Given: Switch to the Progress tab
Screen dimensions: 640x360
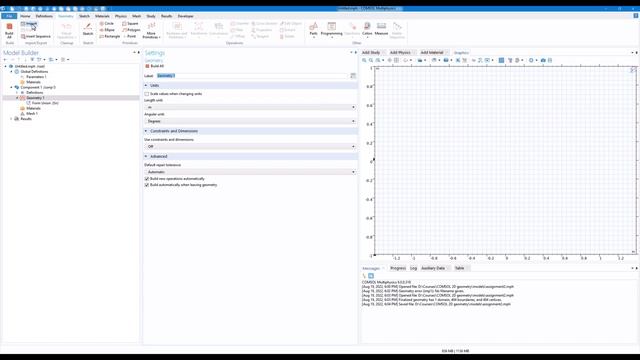Looking at the screenshot, I should pos(398,268).
